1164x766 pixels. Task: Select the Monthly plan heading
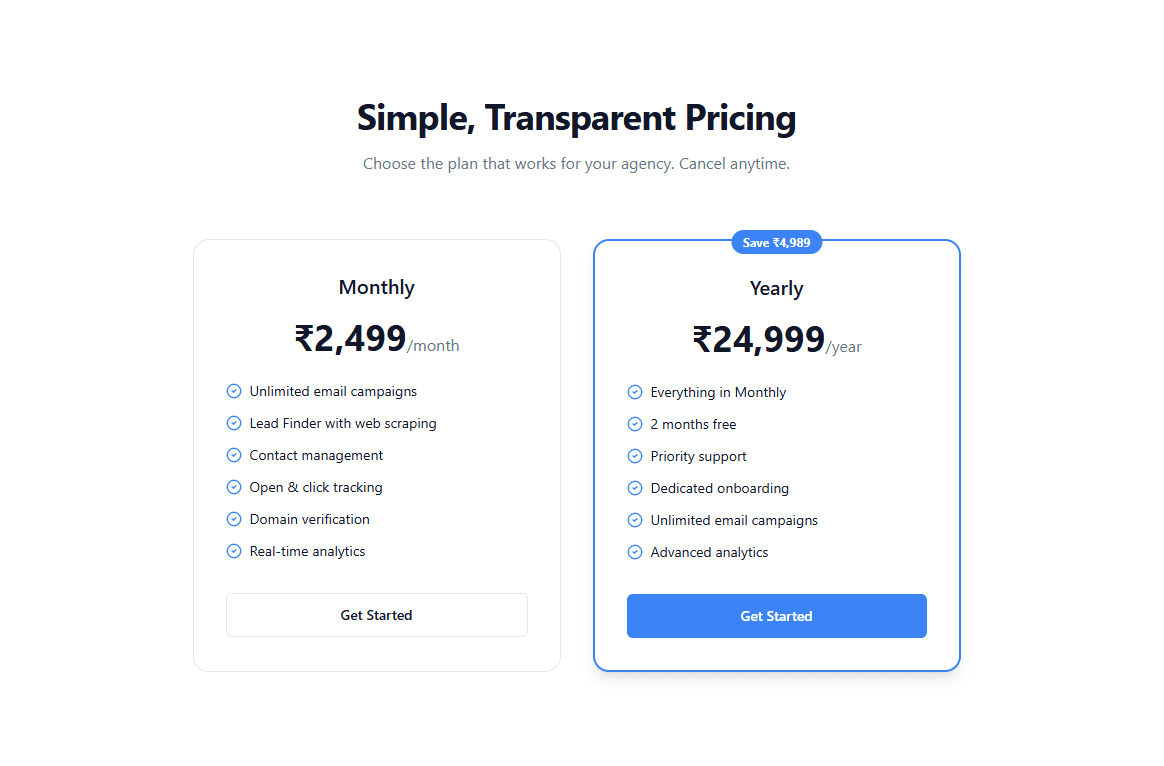376,287
